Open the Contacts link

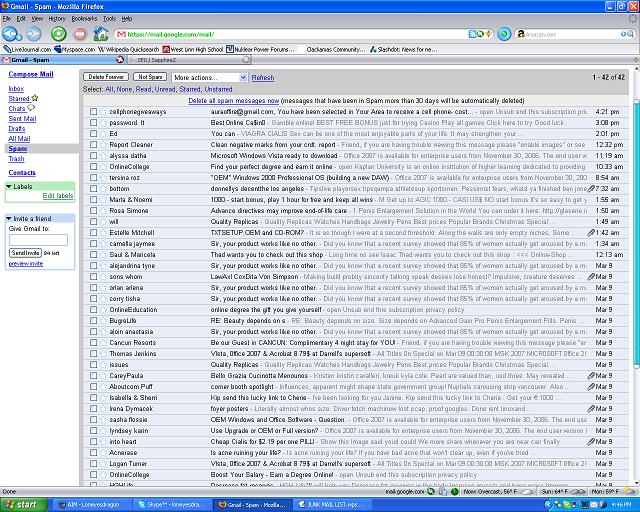(22, 173)
